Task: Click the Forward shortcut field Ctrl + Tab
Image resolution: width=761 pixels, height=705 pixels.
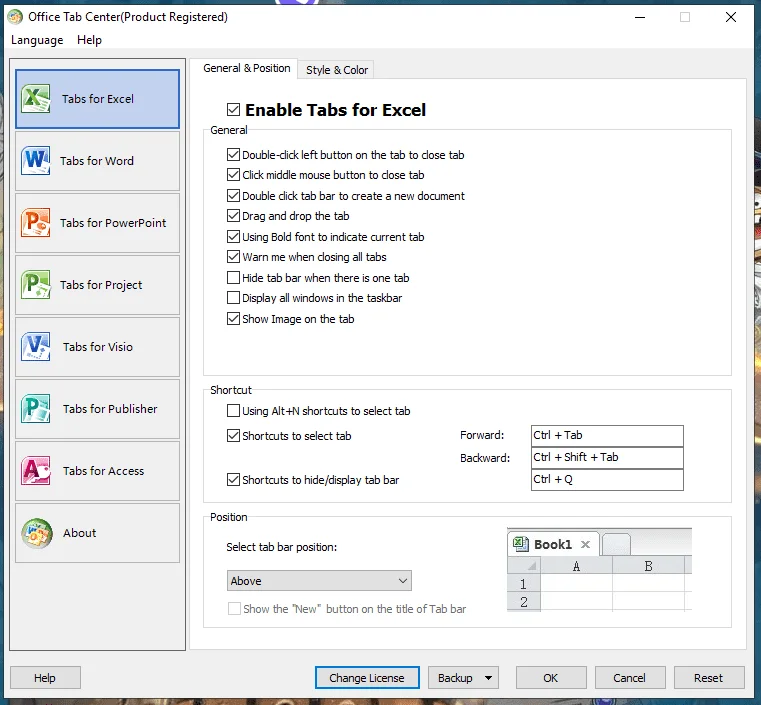Action: pos(607,436)
